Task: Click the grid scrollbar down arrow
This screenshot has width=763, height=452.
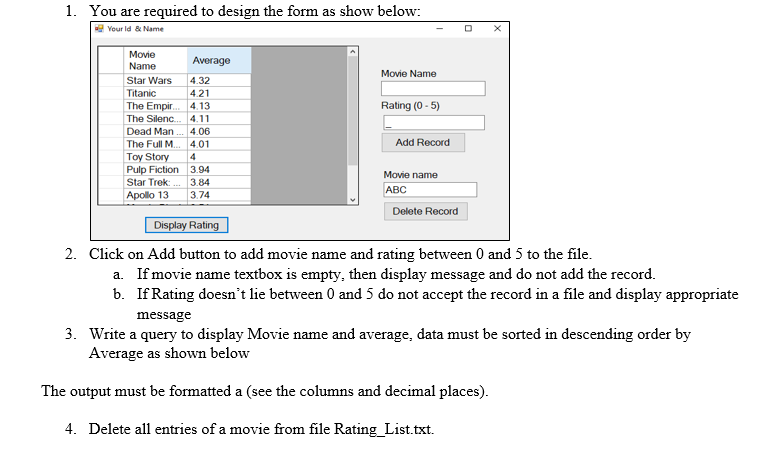Action: tap(353, 199)
